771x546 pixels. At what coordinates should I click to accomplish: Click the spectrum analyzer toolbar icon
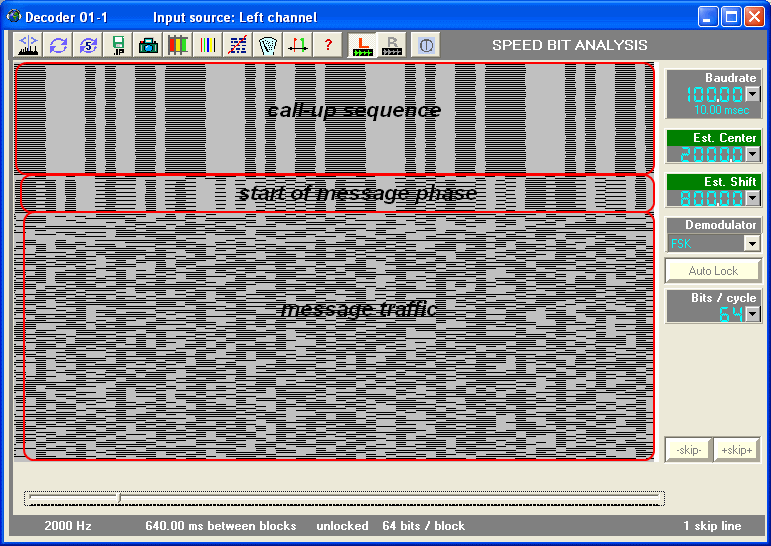(x=28, y=45)
